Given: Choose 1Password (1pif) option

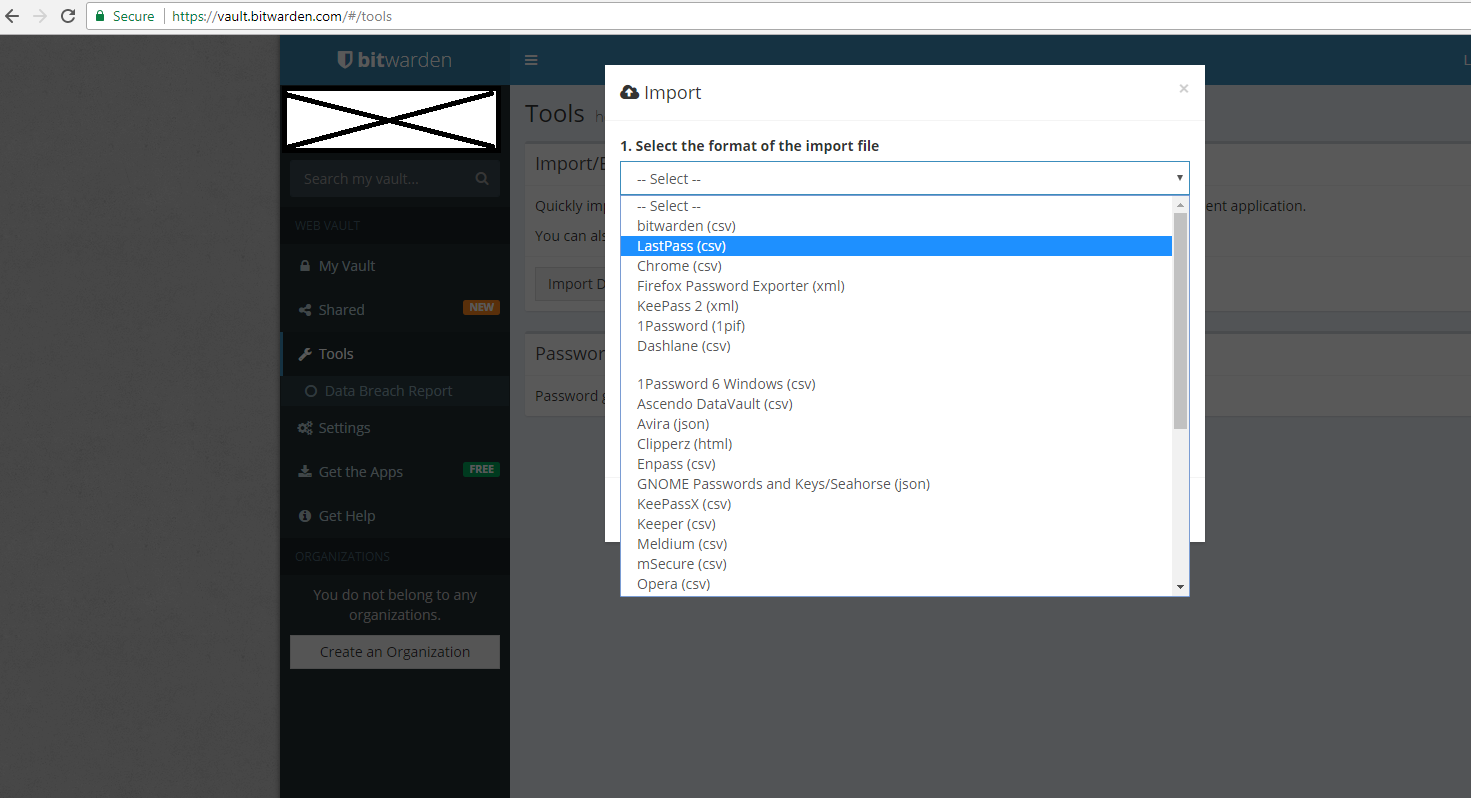Looking at the screenshot, I should point(896,326).
